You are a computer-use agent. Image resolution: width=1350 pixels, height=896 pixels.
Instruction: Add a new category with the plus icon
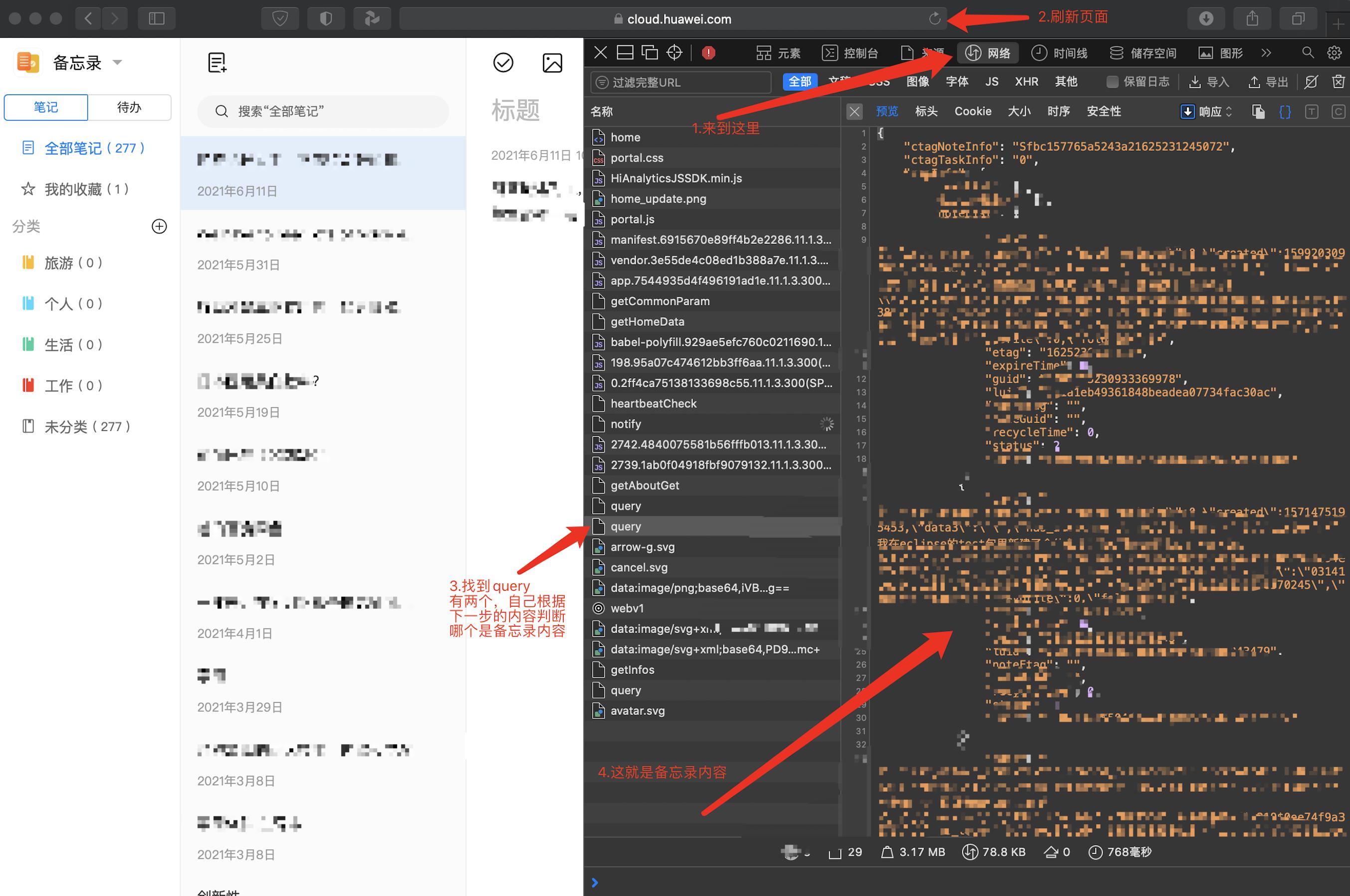point(159,226)
